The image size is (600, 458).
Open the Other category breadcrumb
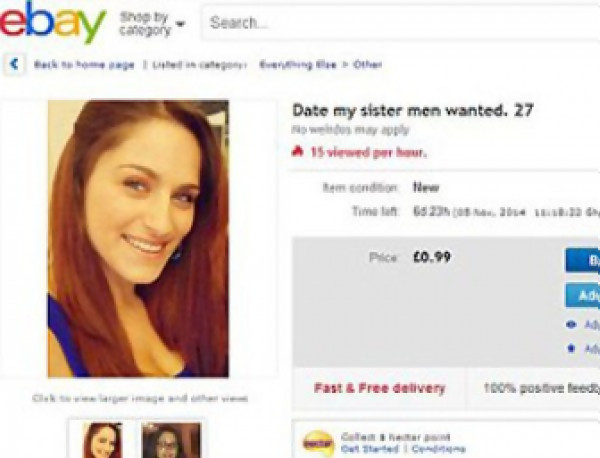click(x=367, y=64)
